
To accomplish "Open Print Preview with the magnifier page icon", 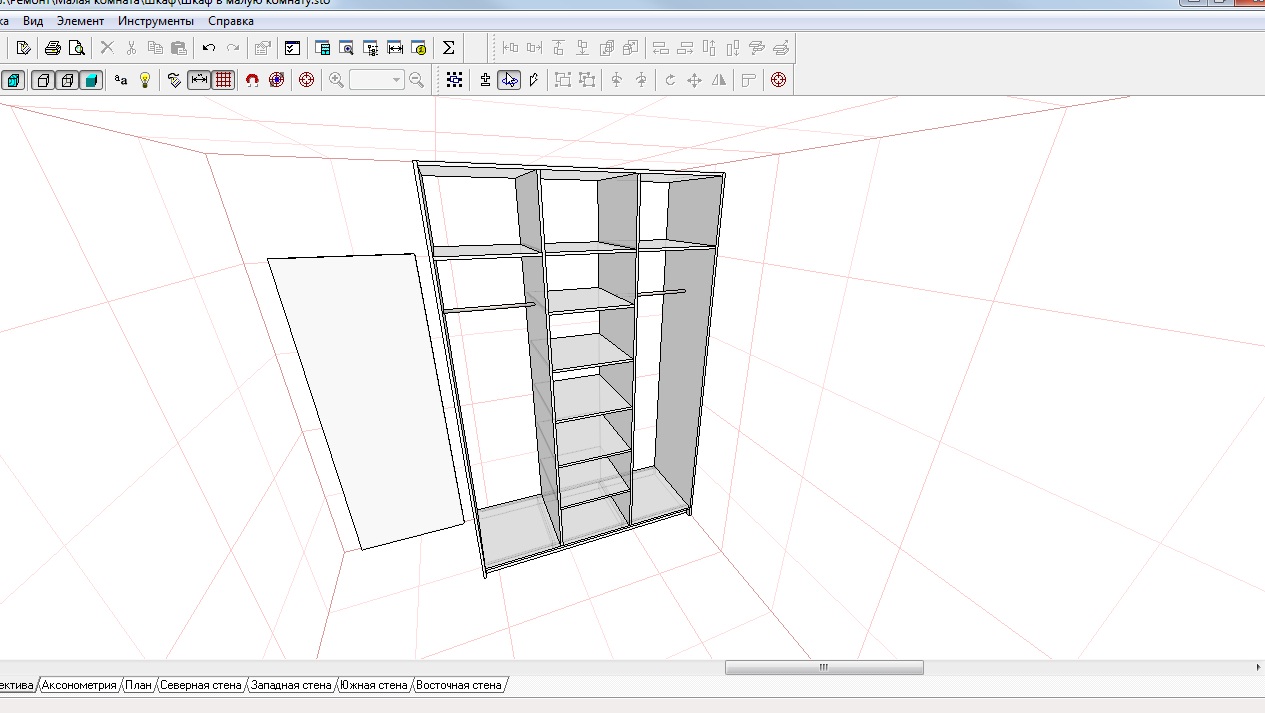I will [x=76, y=48].
